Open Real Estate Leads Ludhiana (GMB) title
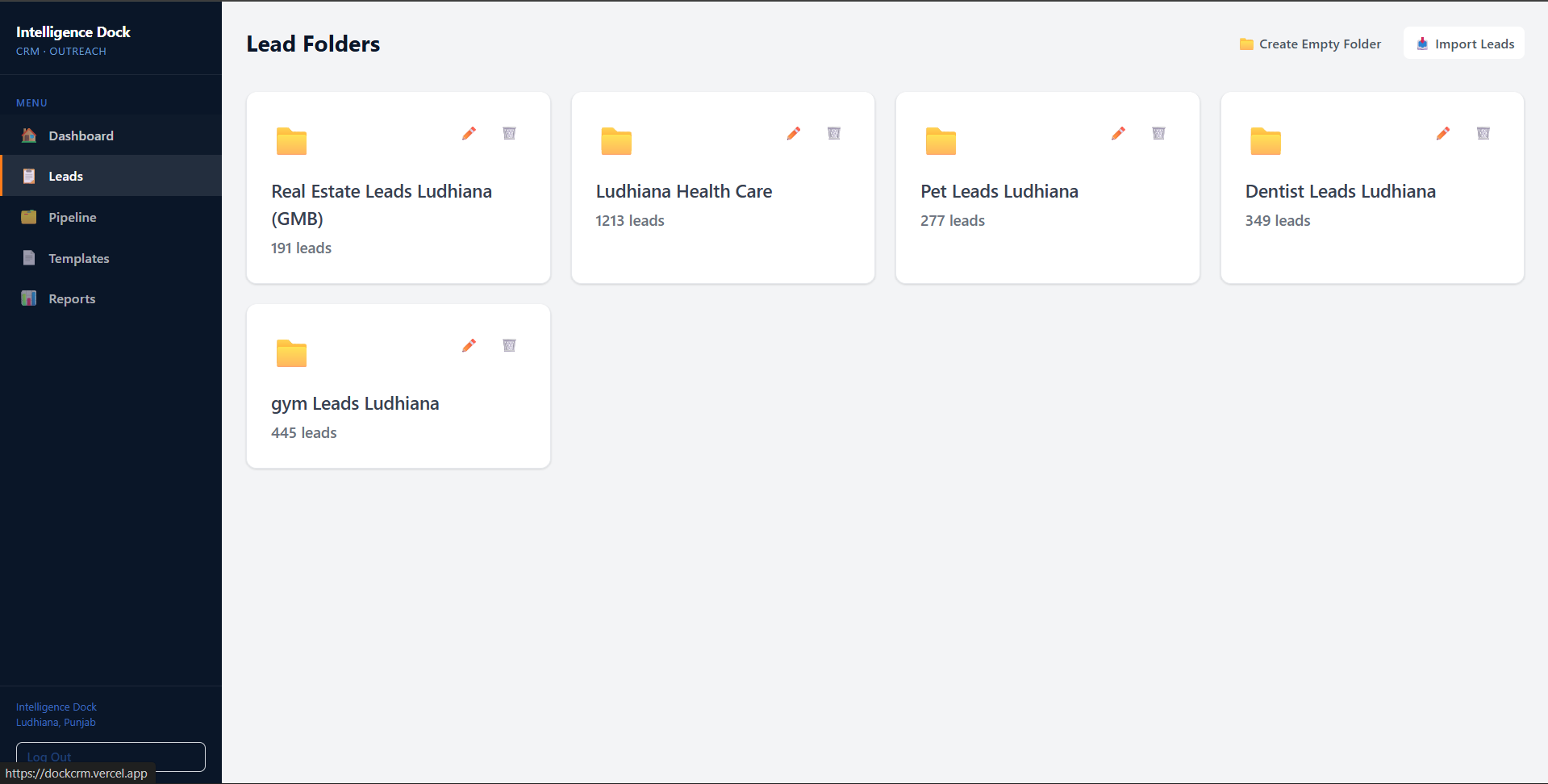This screenshot has width=1548, height=784. tap(382, 205)
